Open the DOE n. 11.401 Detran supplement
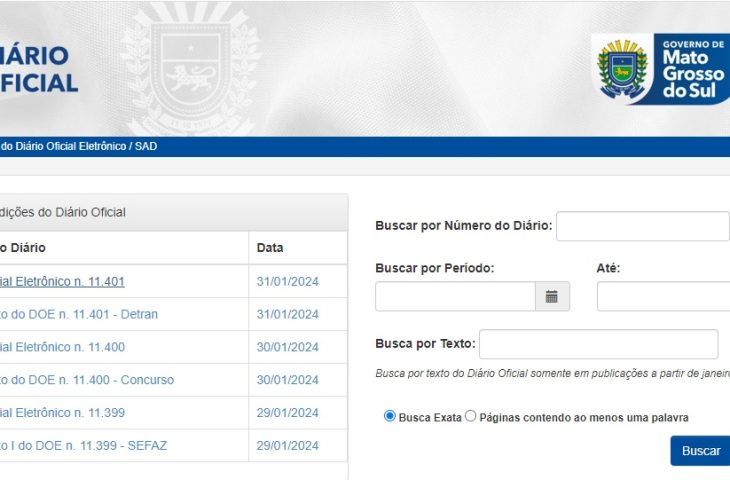The image size is (730, 480). [x=78, y=314]
